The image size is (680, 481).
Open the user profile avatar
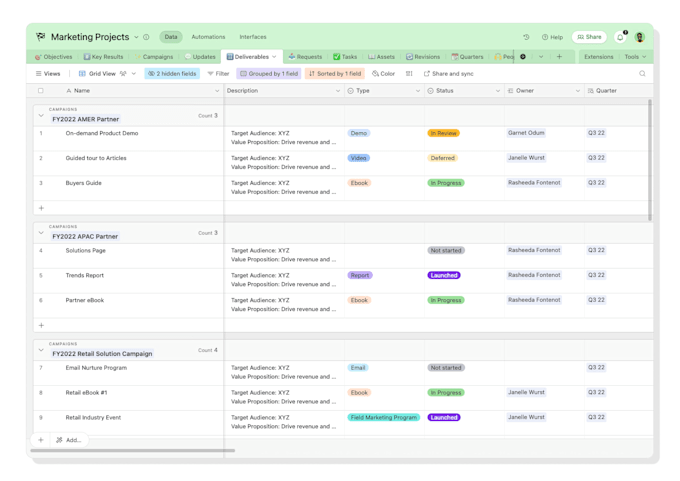[x=640, y=37]
